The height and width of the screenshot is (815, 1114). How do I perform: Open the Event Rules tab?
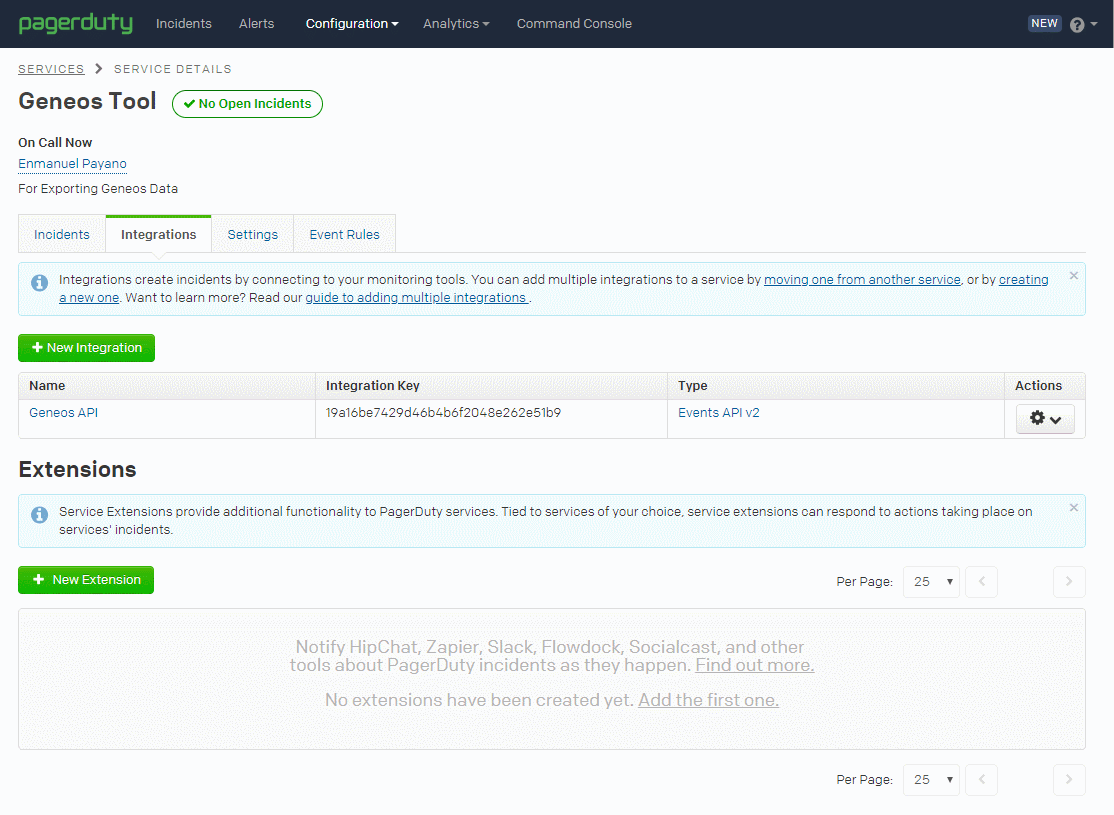point(345,234)
